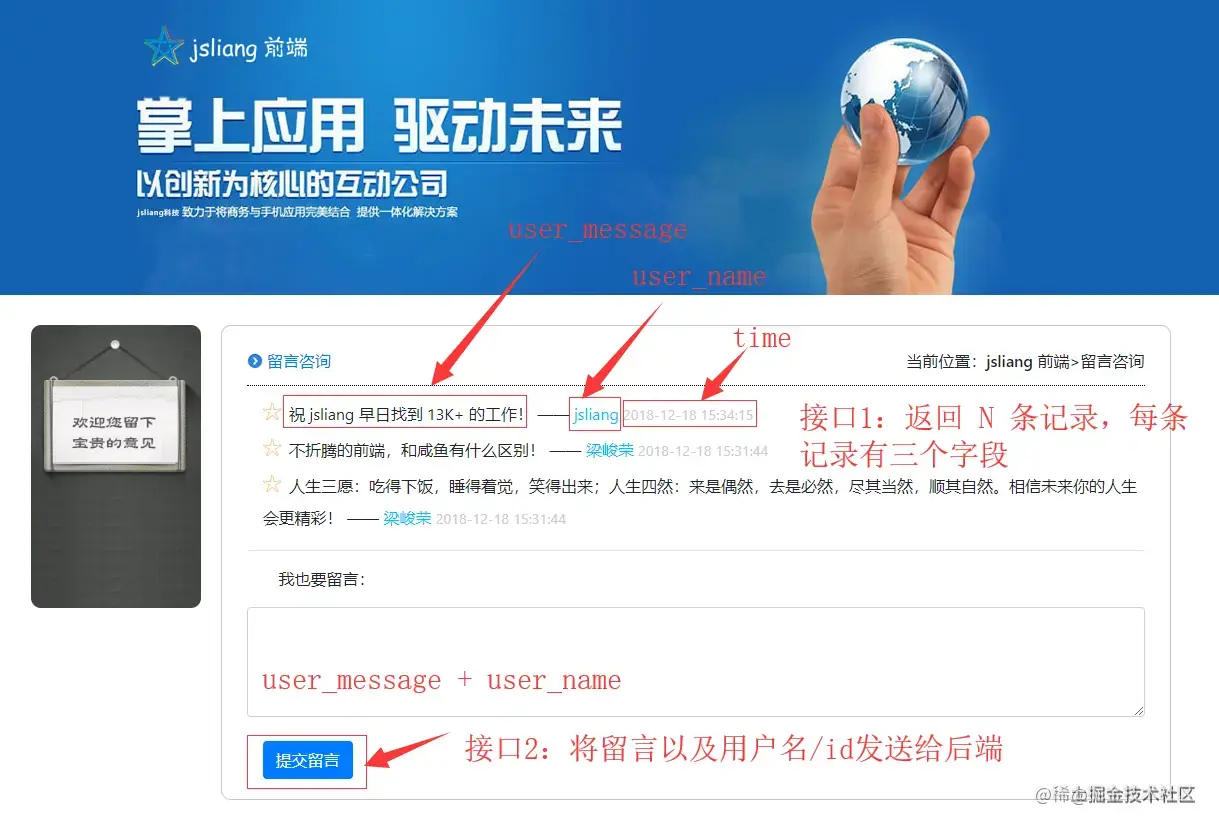This screenshot has width=1219, height=828.
Task: Click the 掌上应用 驱动未来 banner headline
Action: coord(380,125)
